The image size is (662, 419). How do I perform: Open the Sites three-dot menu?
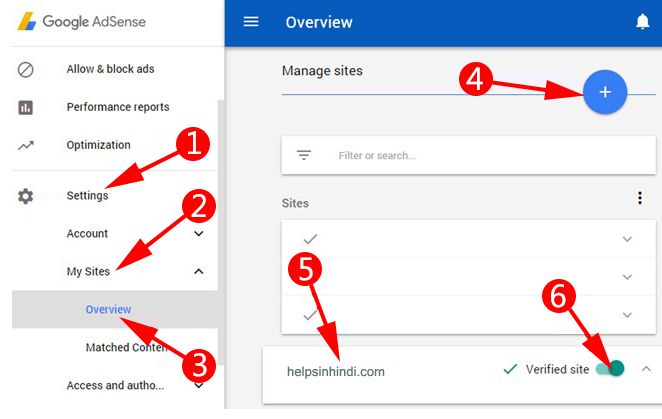[x=640, y=198]
